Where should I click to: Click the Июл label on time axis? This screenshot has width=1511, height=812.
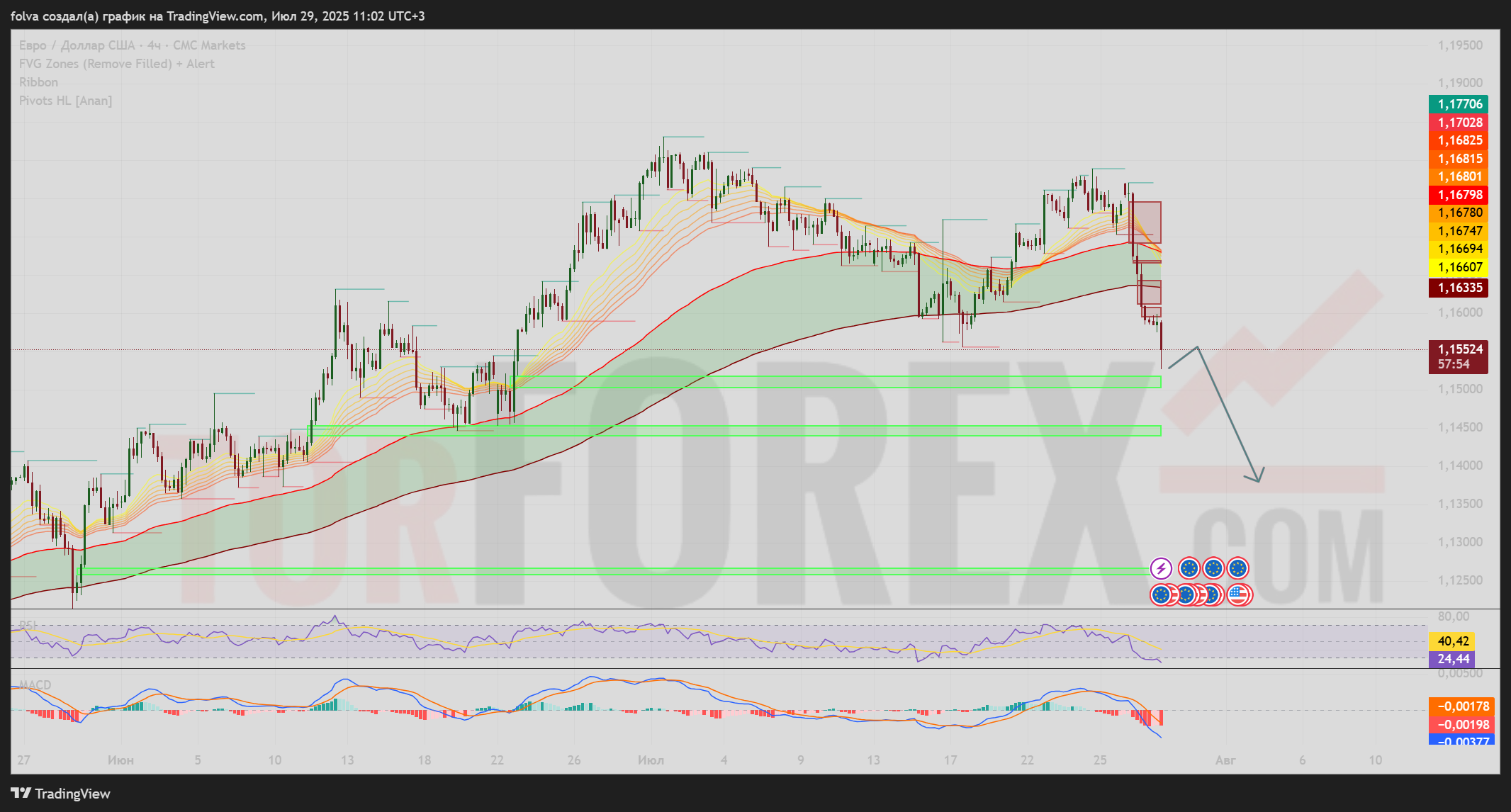(x=651, y=760)
